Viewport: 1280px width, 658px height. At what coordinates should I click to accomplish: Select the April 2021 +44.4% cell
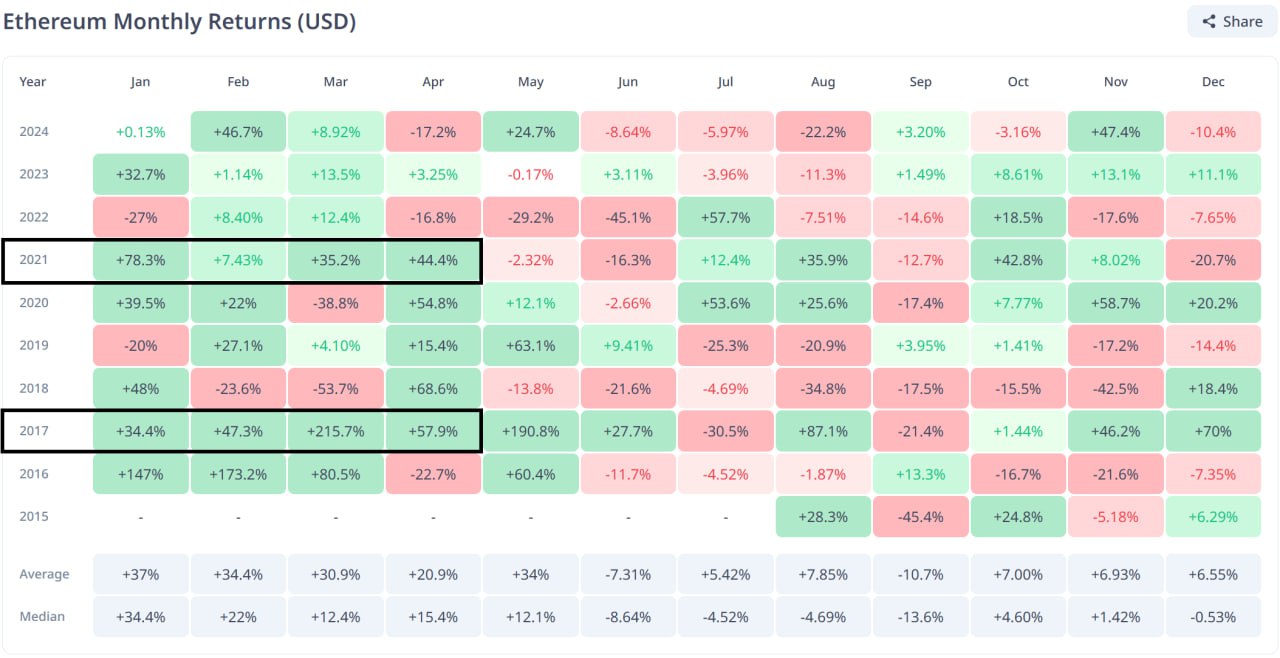point(433,259)
